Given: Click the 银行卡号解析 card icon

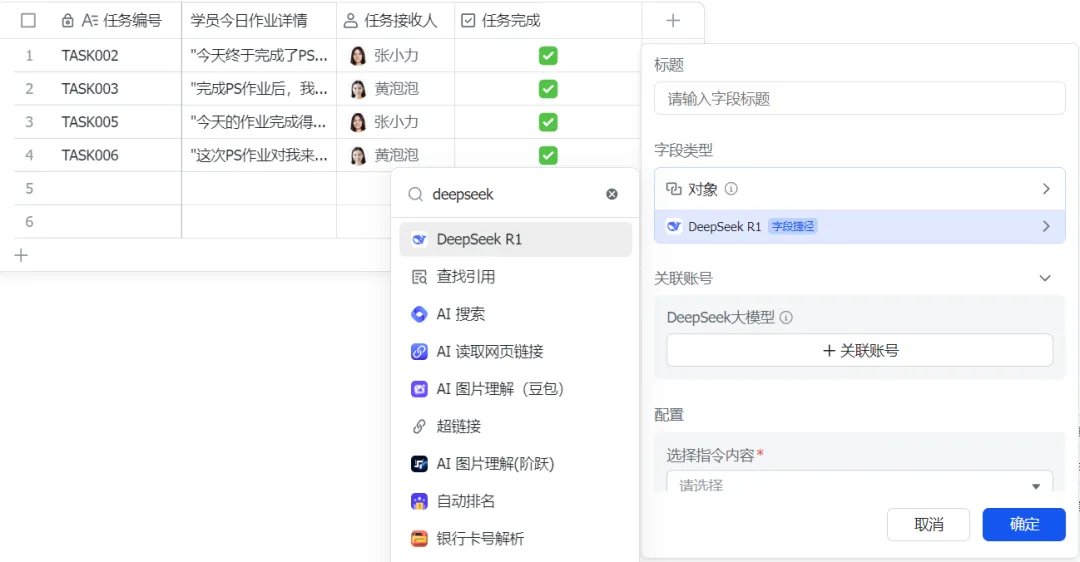Looking at the screenshot, I should coord(419,539).
